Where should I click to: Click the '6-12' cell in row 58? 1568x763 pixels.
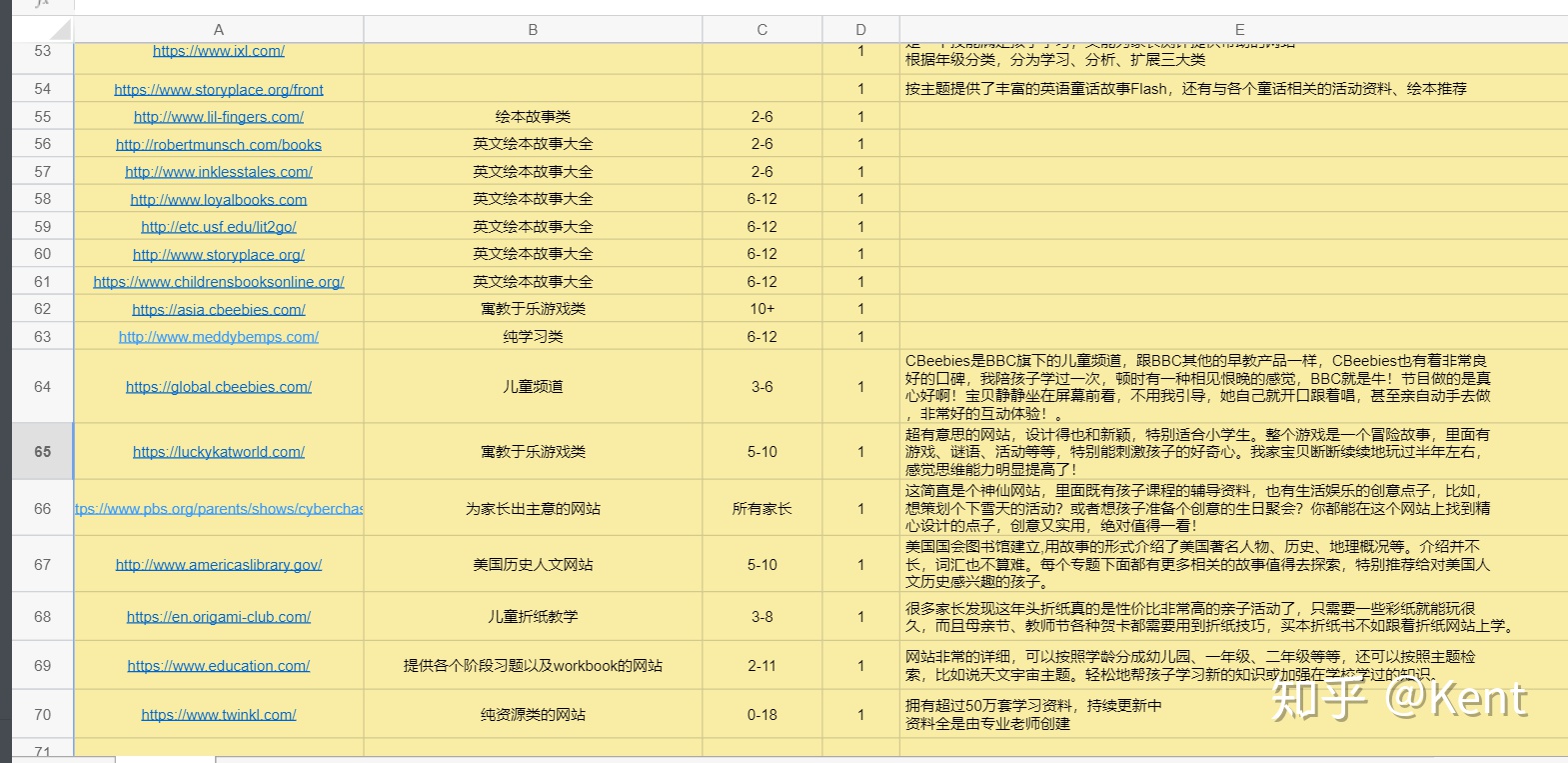coord(762,199)
